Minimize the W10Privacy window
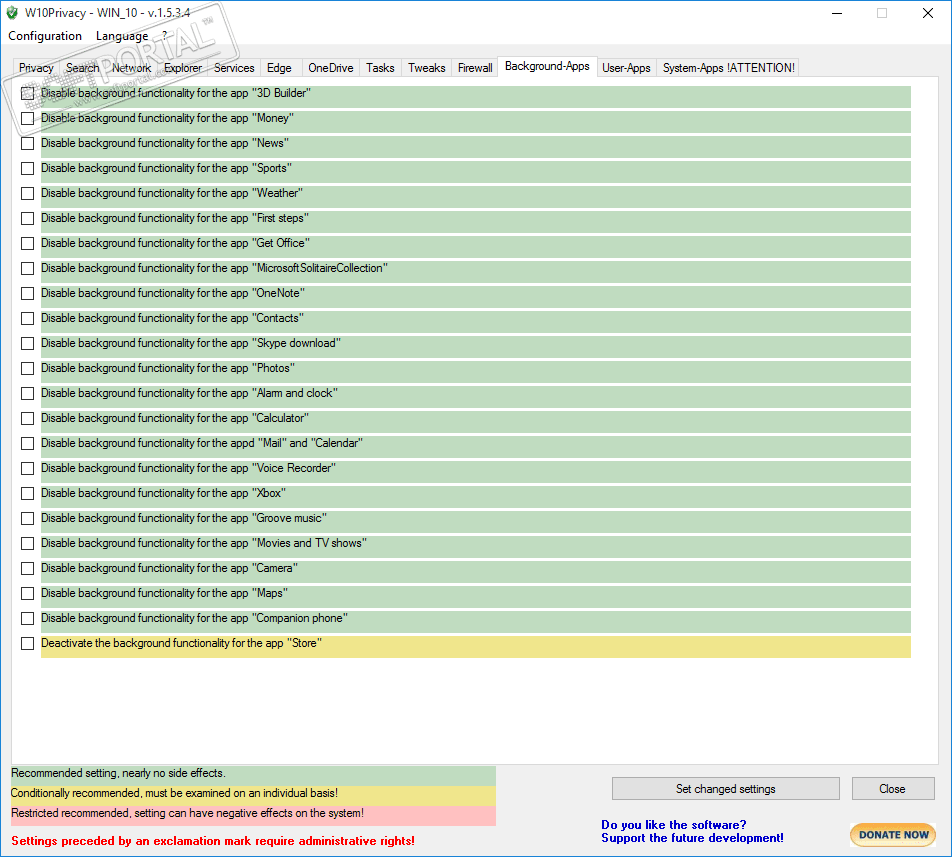Viewport: 952px width, 857px height. 837,13
